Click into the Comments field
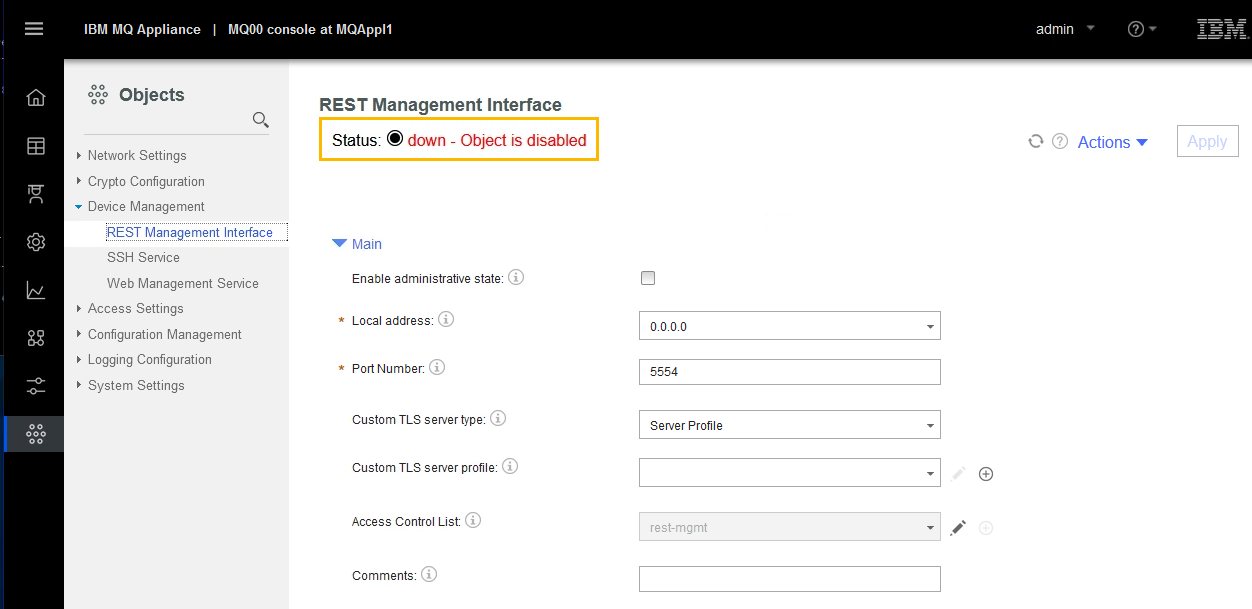The width and height of the screenshot is (1252, 609). (790, 579)
